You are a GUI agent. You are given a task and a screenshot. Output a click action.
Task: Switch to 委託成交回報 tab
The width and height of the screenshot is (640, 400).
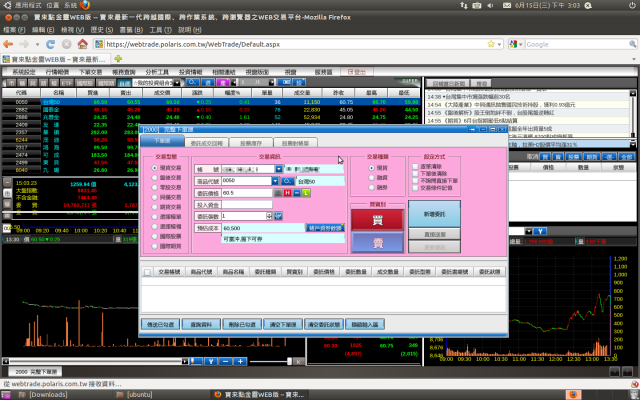click(207, 143)
